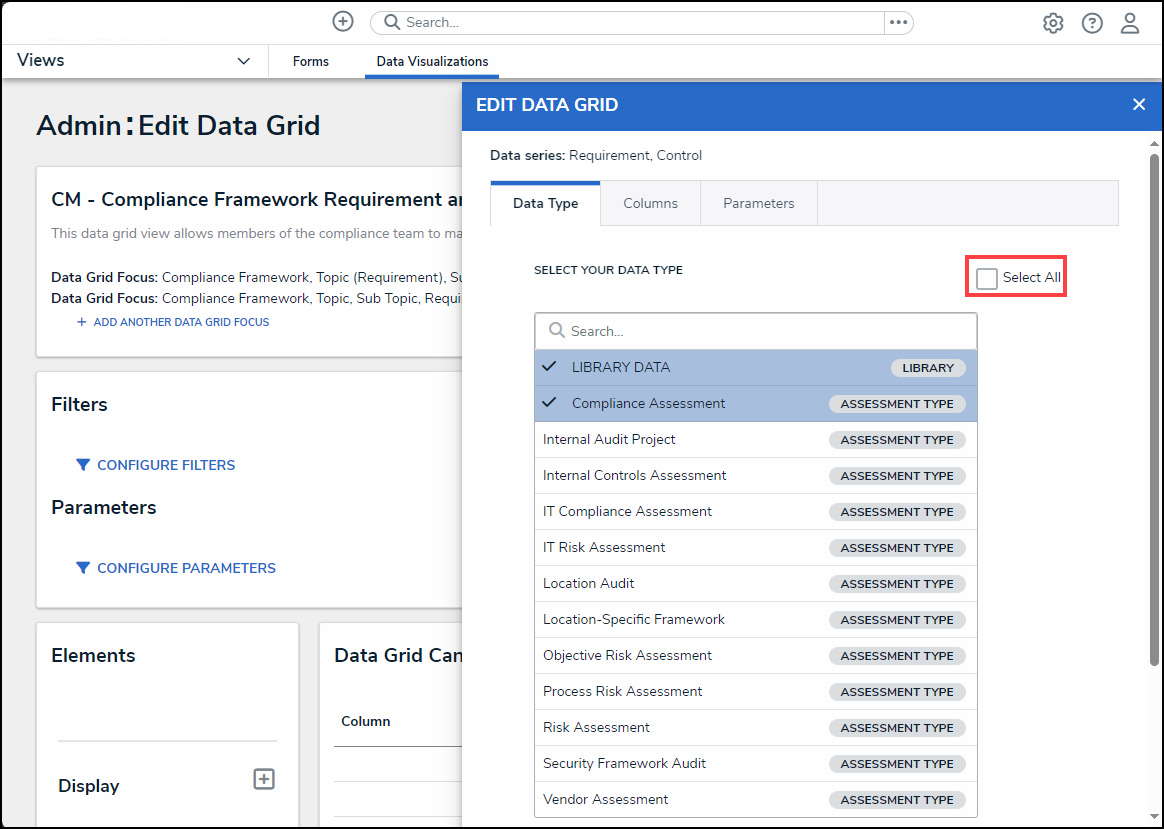Click the Configure Filters funnel icon

(83, 465)
